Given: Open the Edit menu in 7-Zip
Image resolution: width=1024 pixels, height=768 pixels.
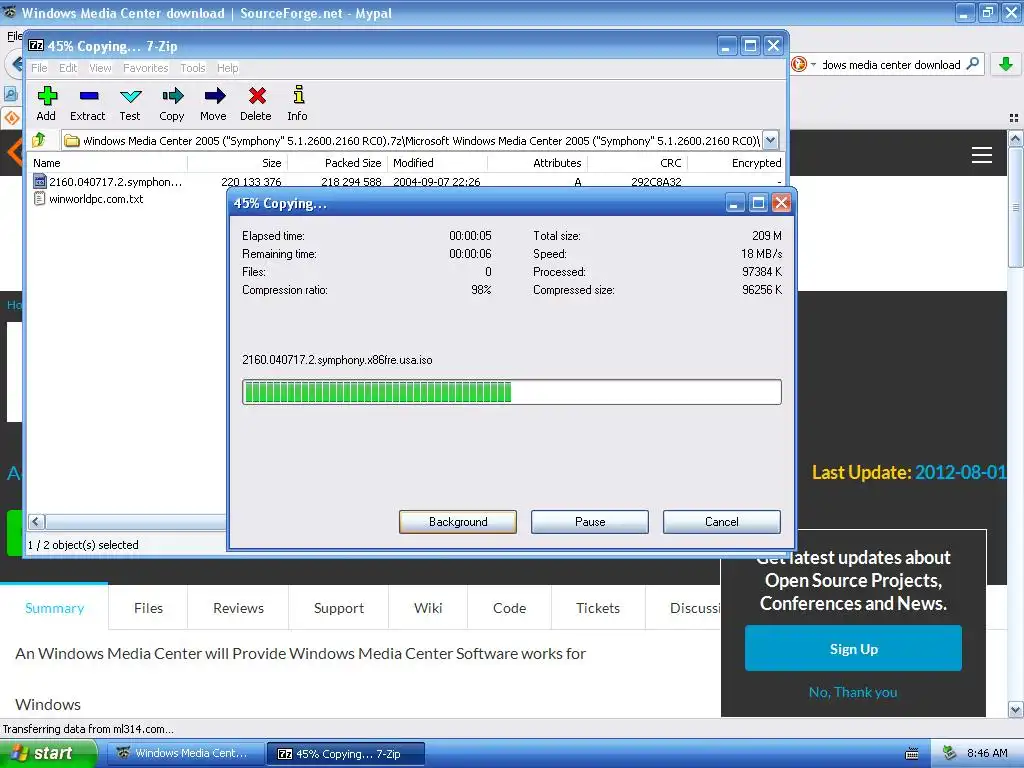Looking at the screenshot, I should [68, 68].
